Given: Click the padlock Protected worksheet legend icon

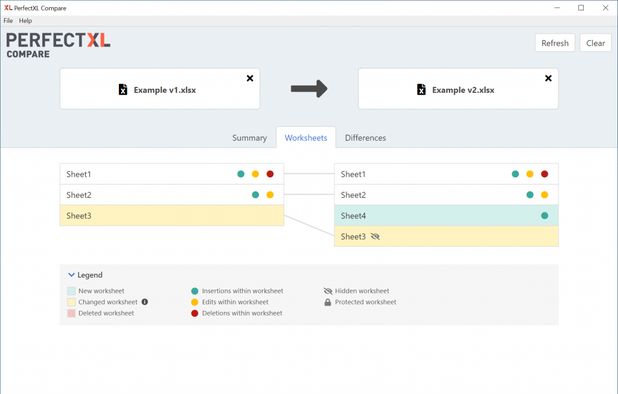Looking at the screenshot, I should pos(328,302).
